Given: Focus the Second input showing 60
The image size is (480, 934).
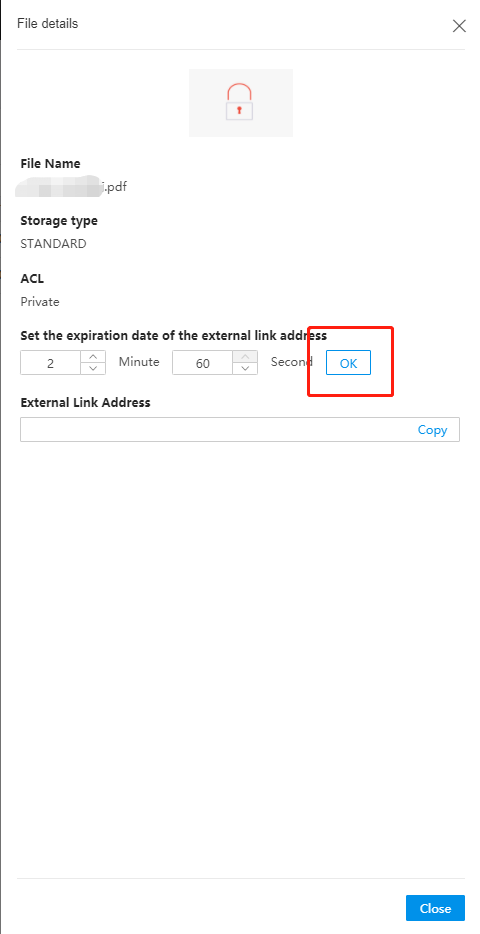Looking at the screenshot, I should coord(202,363).
